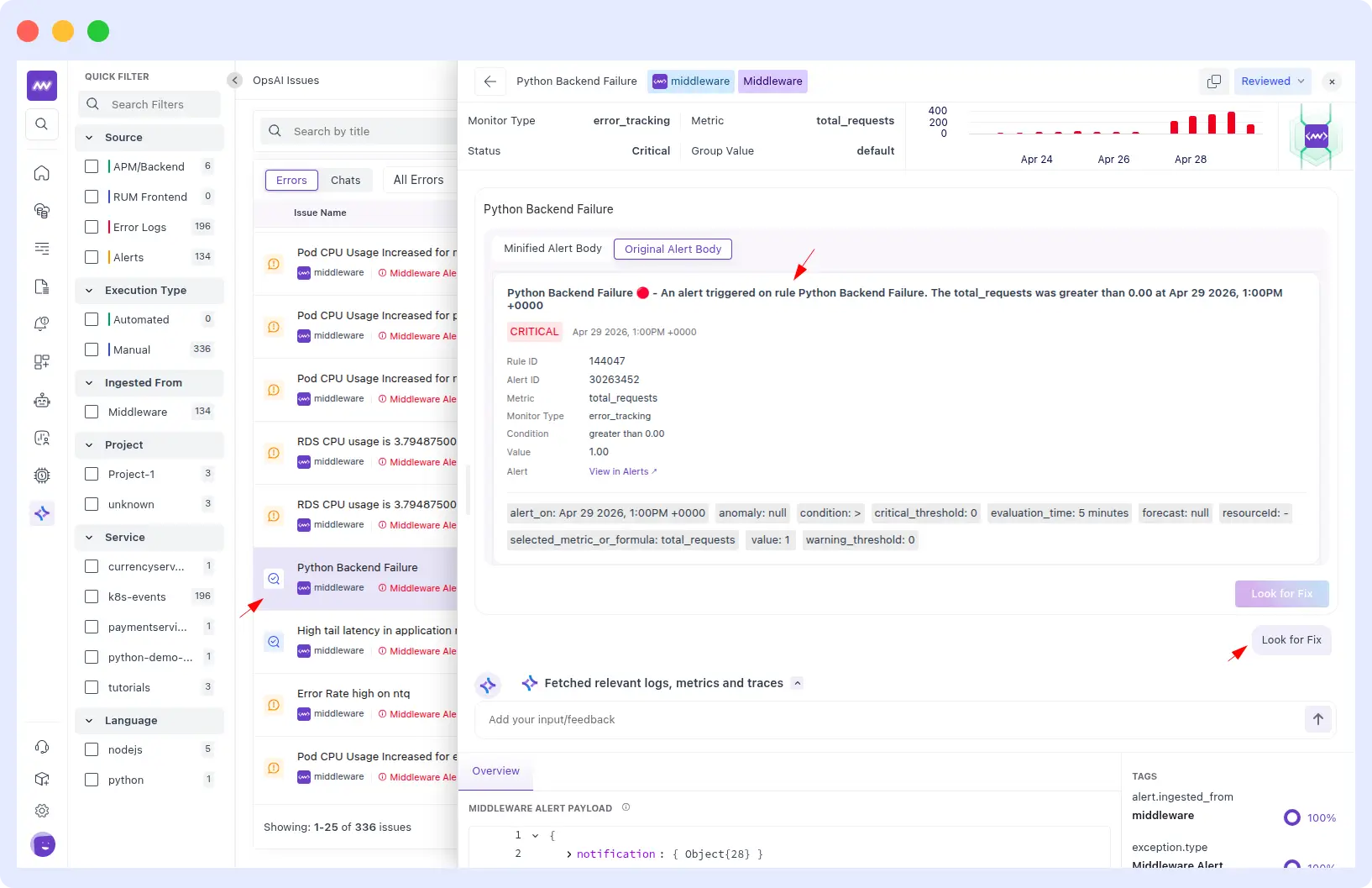Click the Add your input/feedback field
1372x888 pixels.
[x=890, y=720]
